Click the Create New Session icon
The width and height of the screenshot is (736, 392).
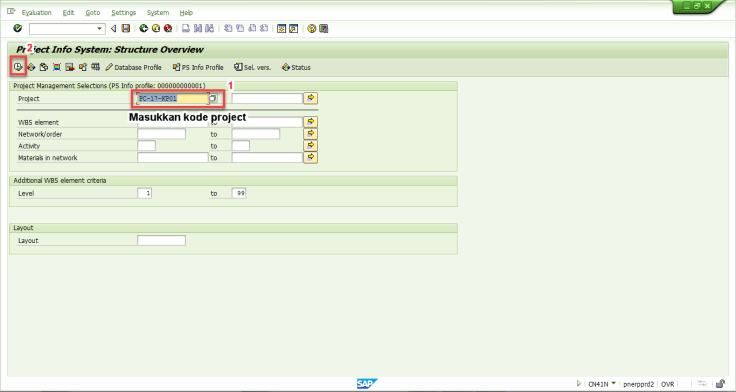281,29
